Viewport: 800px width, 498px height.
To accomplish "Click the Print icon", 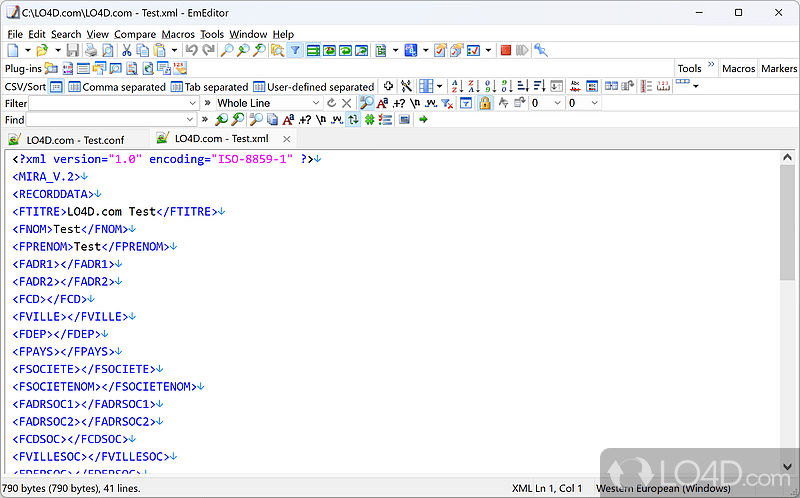I will 91,50.
